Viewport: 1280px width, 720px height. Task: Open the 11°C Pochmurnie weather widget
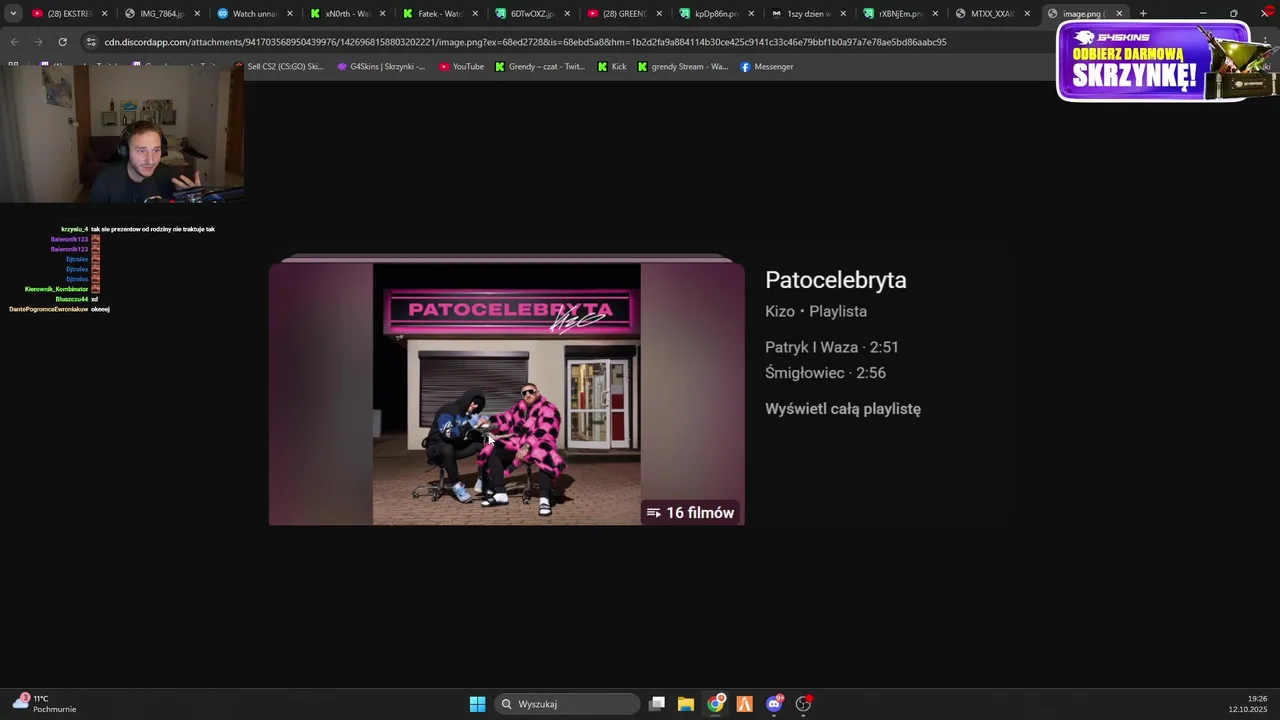[x=45, y=704]
